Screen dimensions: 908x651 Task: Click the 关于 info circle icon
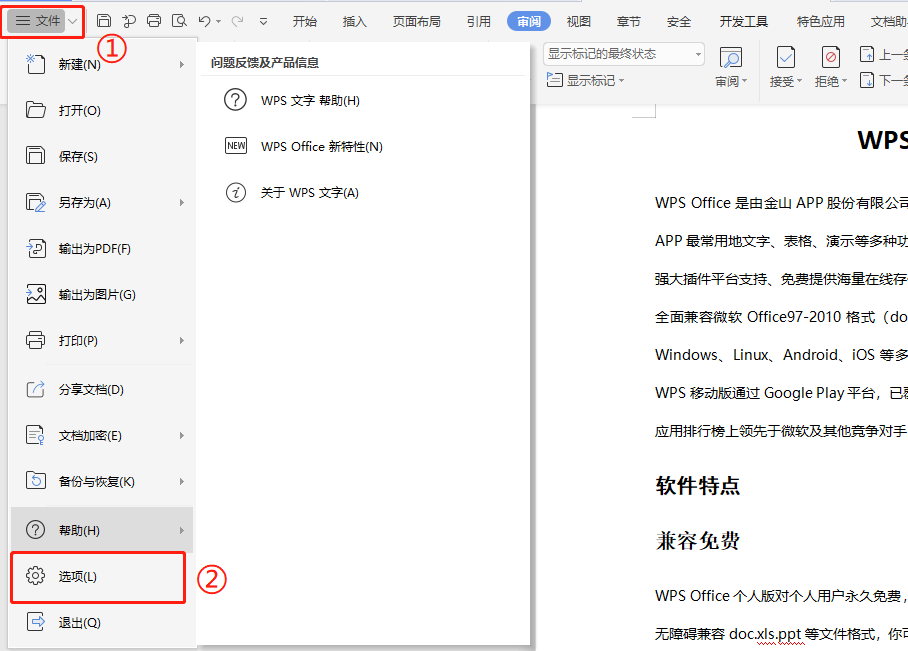tap(236, 192)
